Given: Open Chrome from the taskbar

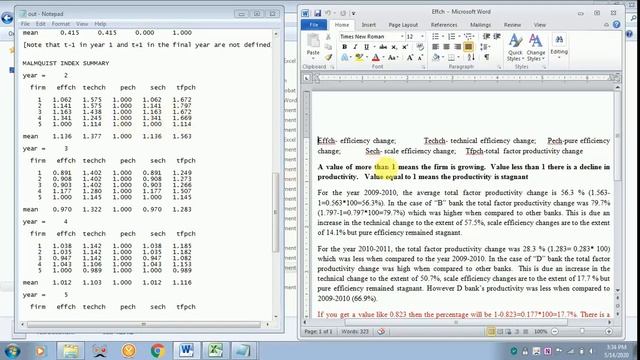Looking at the screenshot, I should pos(158,351).
